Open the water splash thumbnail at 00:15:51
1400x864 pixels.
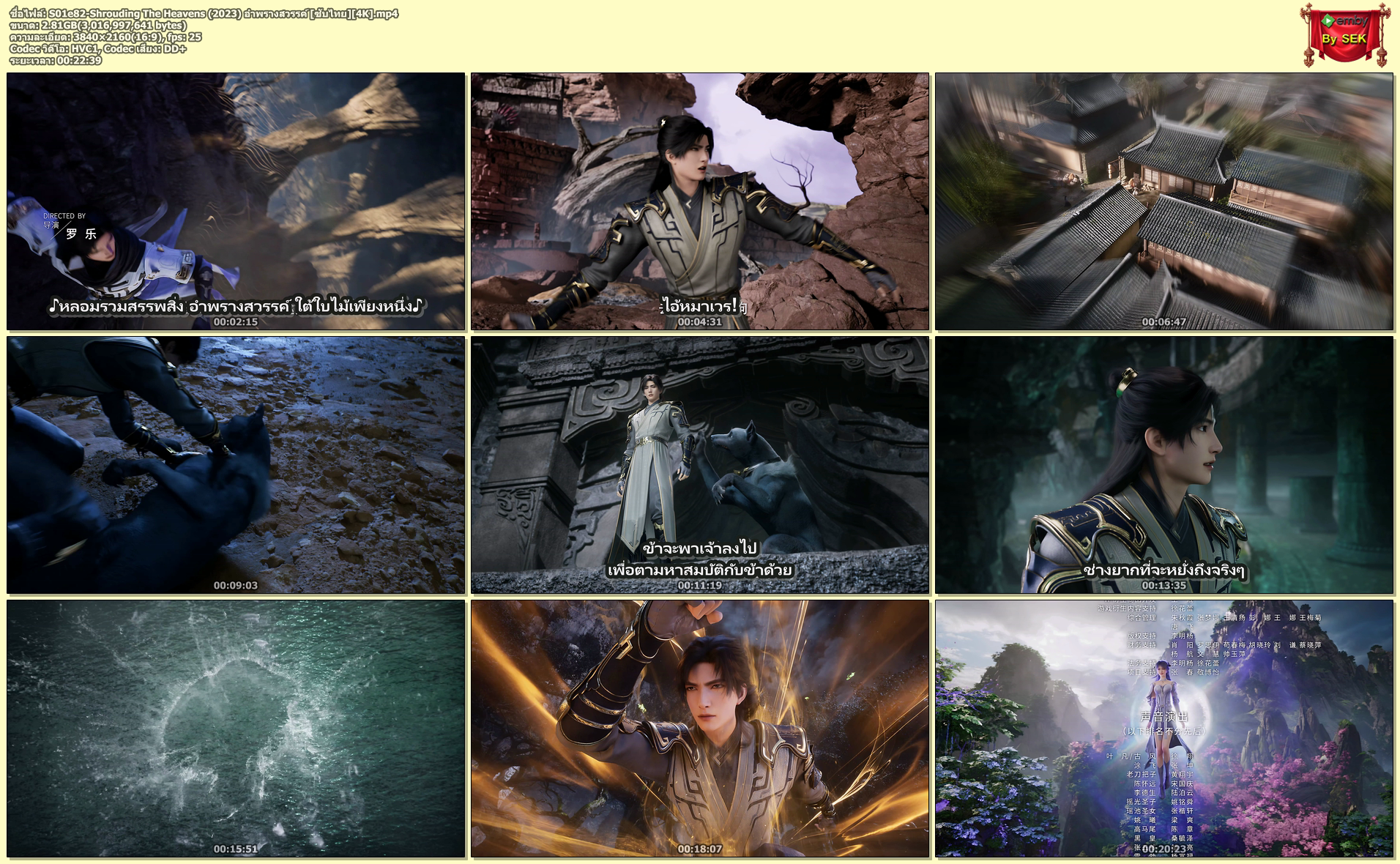[x=236, y=729]
